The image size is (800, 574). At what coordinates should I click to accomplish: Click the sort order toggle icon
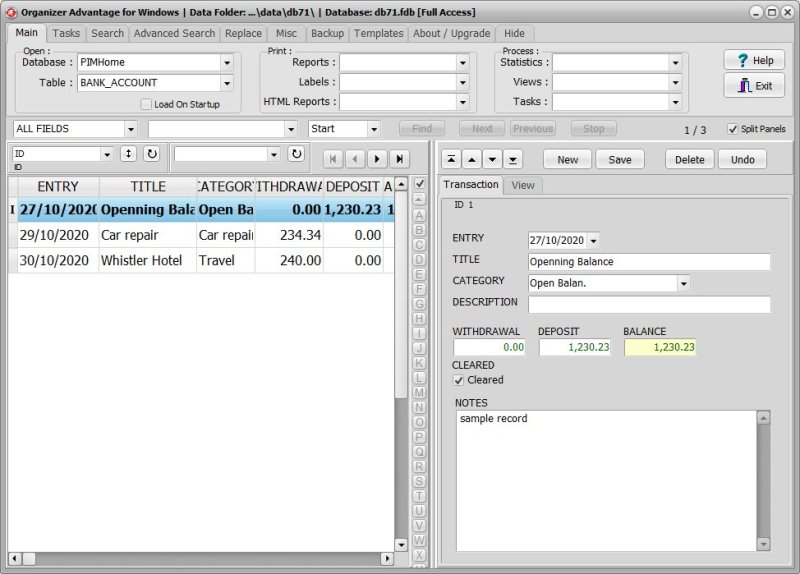(128, 154)
